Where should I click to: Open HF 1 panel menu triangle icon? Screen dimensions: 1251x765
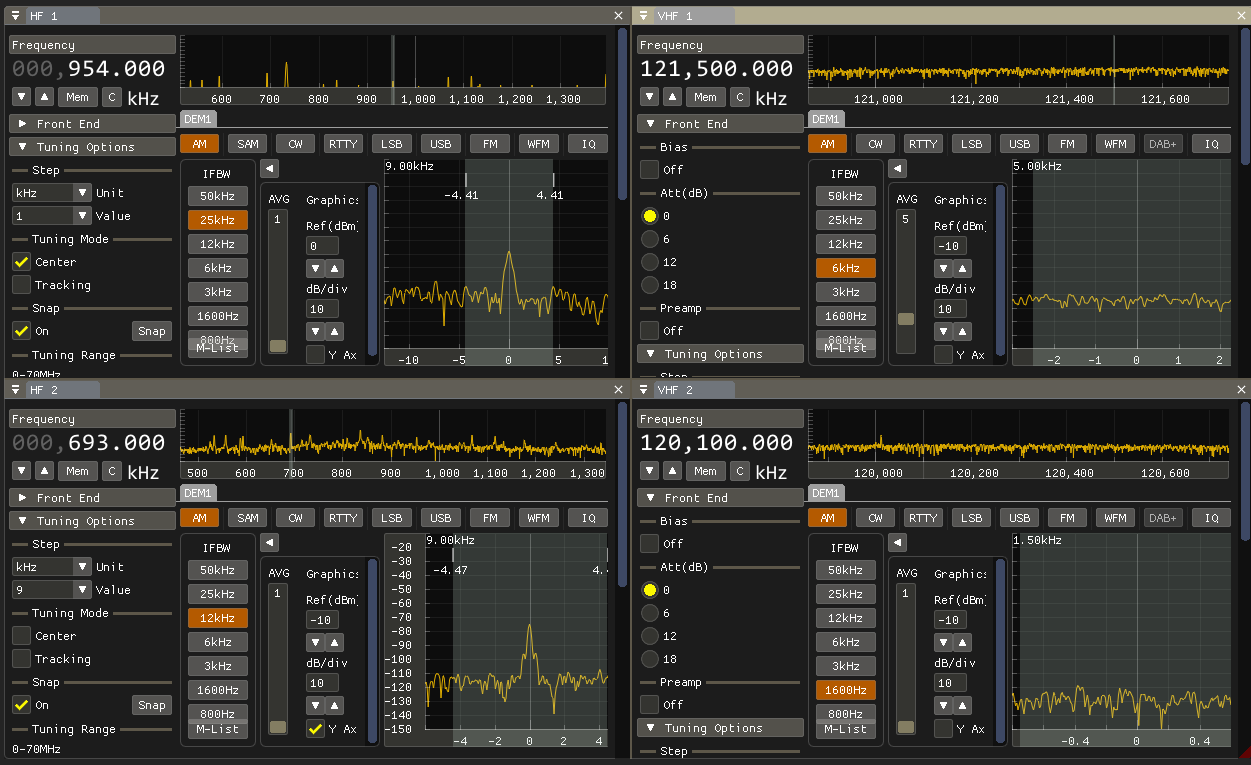pos(15,16)
